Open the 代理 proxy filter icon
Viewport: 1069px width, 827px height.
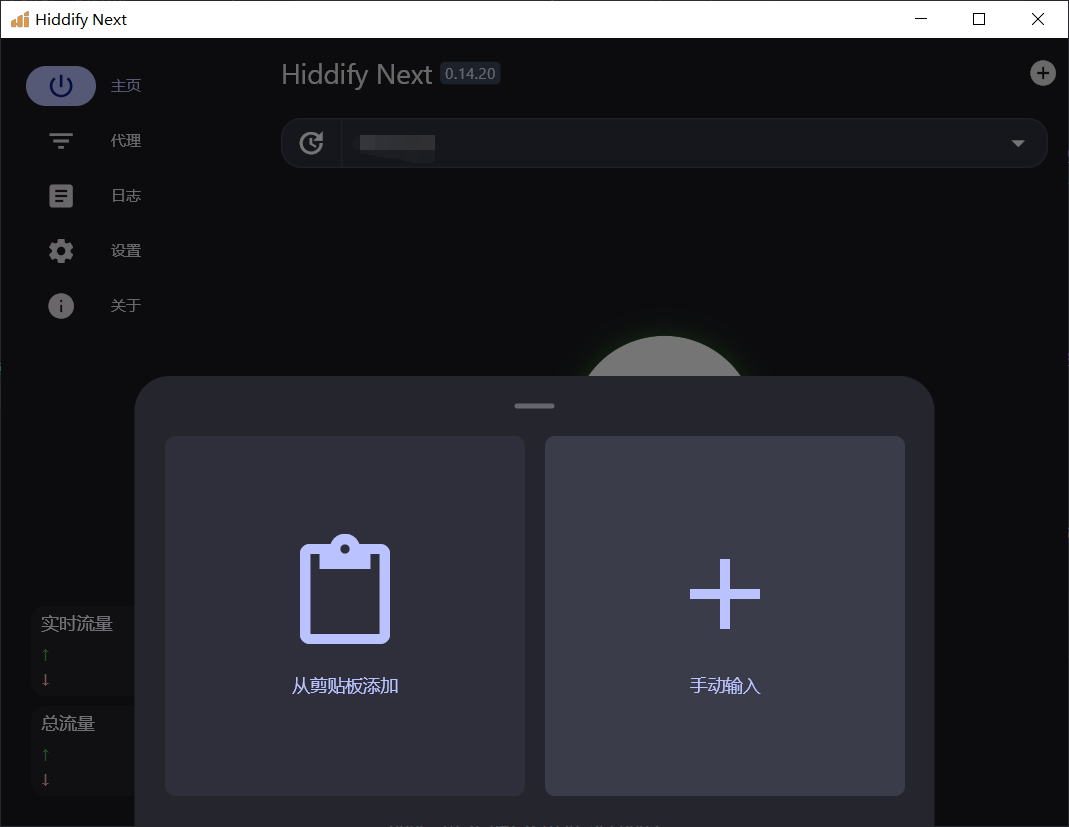click(61, 141)
